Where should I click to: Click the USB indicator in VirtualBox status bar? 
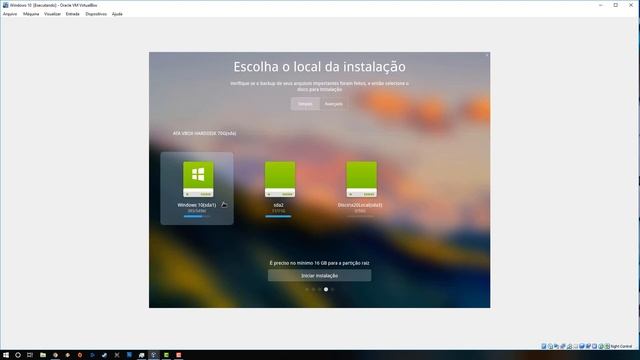(569, 346)
